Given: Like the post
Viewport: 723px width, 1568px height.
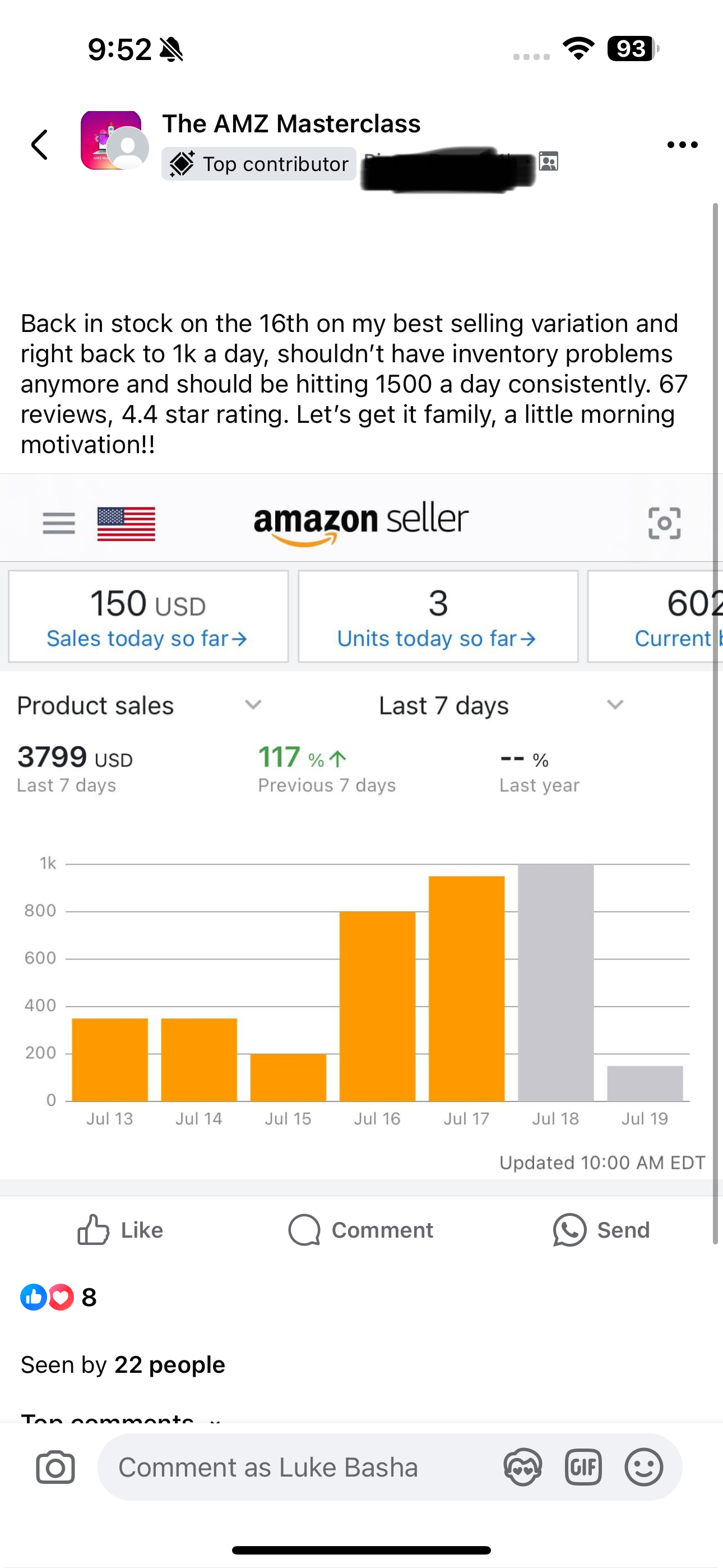Looking at the screenshot, I should click(121, 1230).
